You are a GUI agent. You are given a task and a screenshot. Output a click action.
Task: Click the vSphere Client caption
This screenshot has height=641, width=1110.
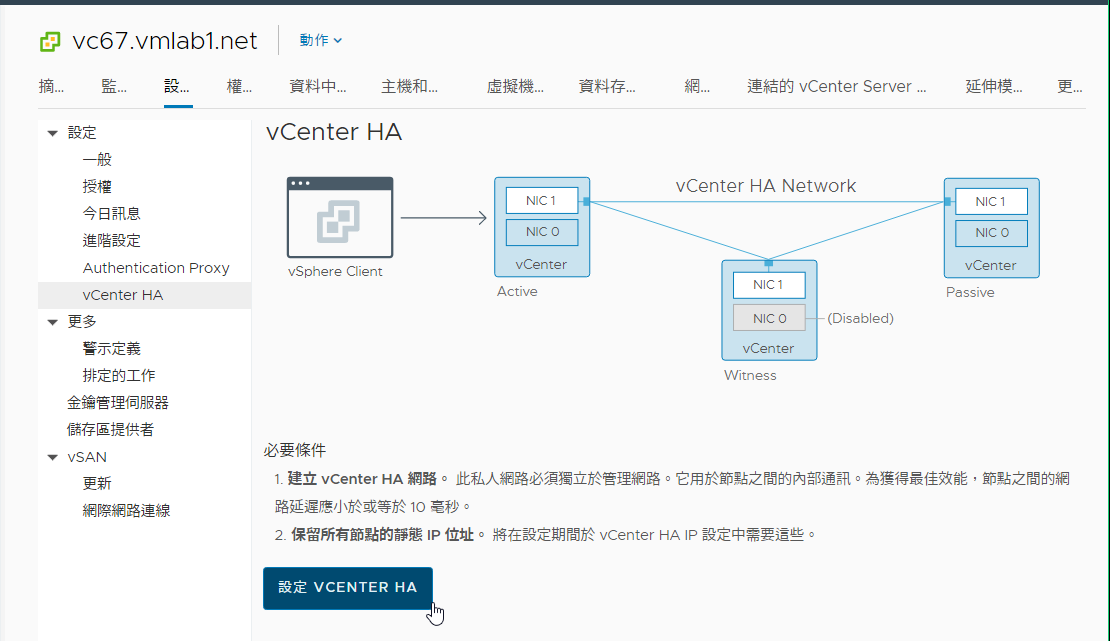(x=335, y=272)
